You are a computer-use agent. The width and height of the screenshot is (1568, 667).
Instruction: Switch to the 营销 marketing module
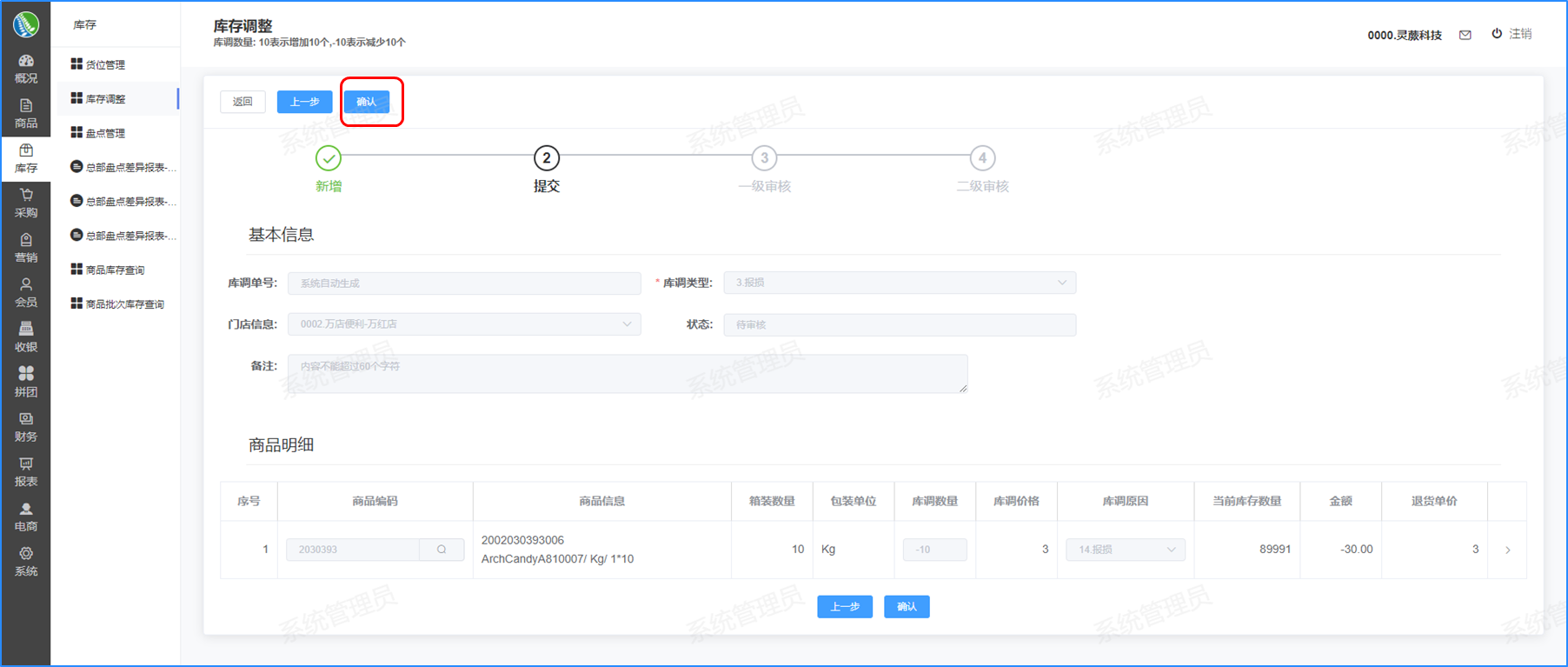(26, 248)
